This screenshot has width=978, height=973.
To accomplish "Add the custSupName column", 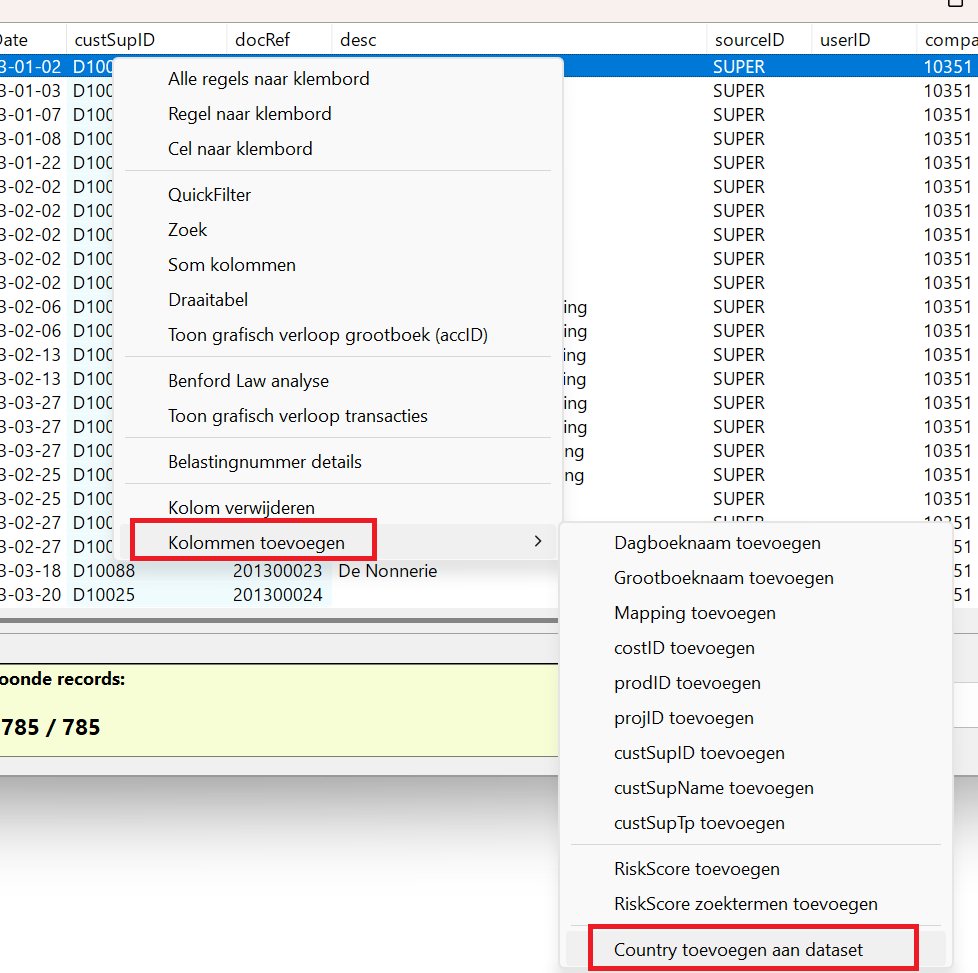I will click(x=713, y=788).
